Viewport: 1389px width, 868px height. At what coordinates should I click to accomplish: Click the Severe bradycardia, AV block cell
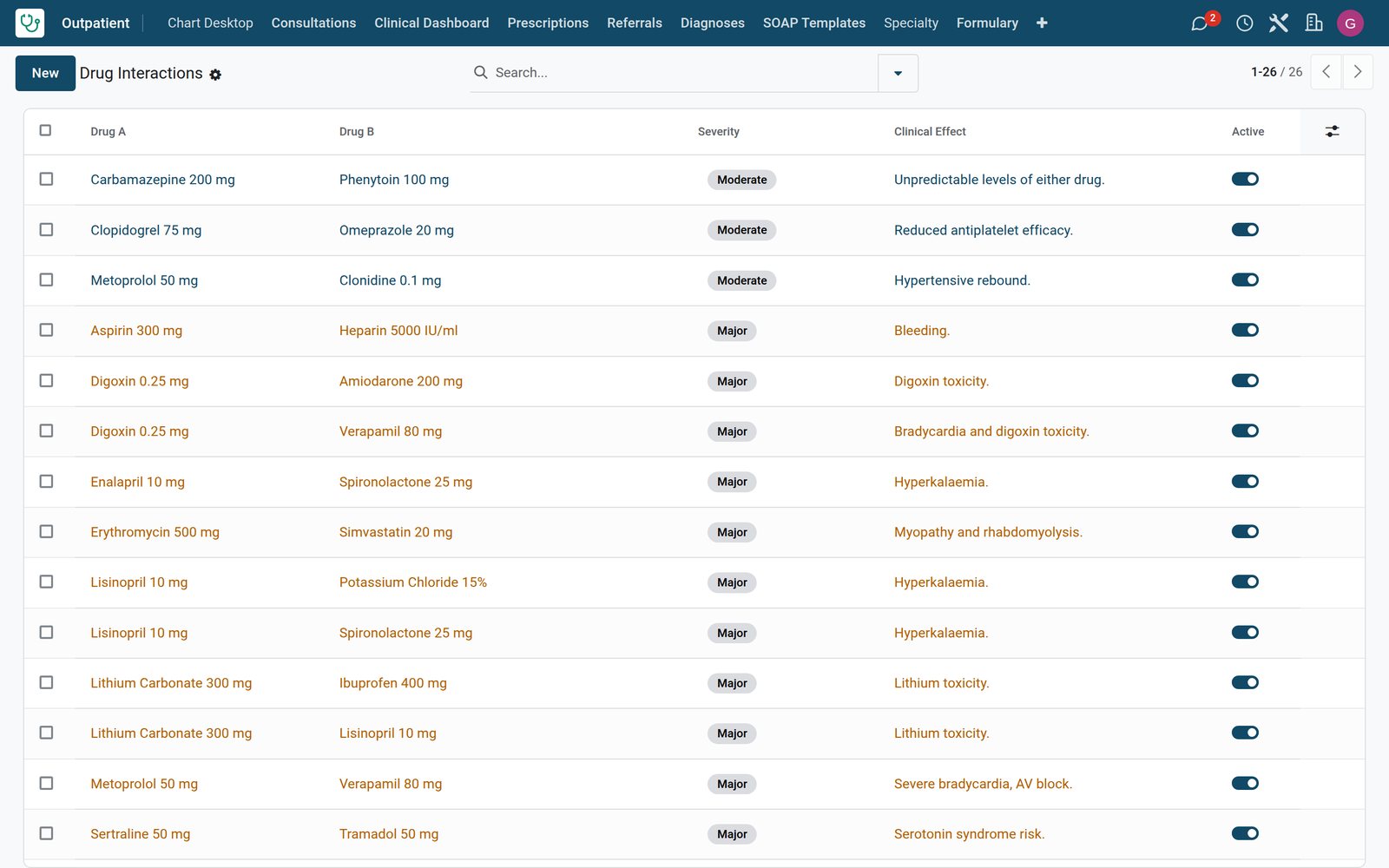click(983, 784)
